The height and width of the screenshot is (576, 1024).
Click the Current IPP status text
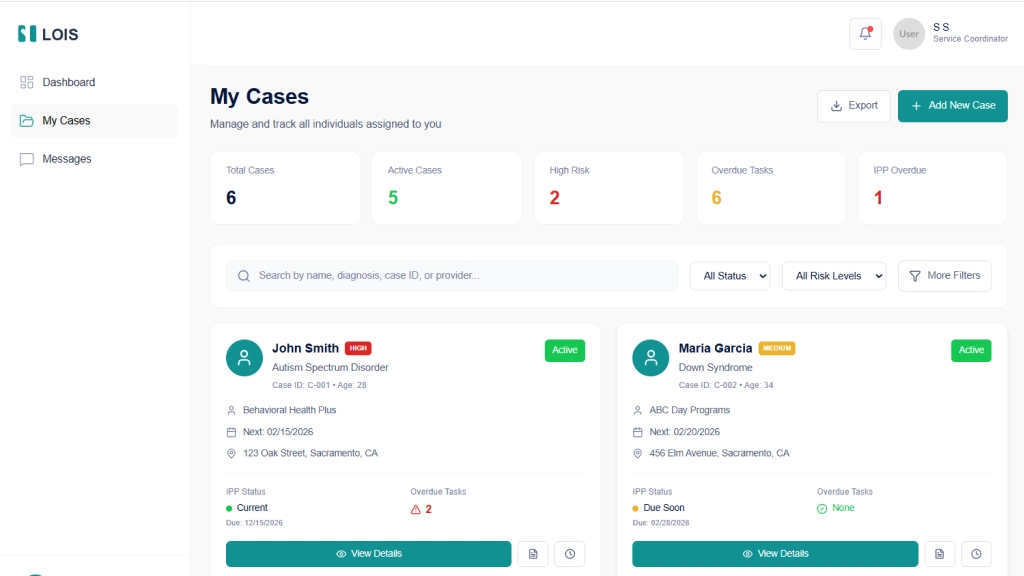click(x=252, y=508)
